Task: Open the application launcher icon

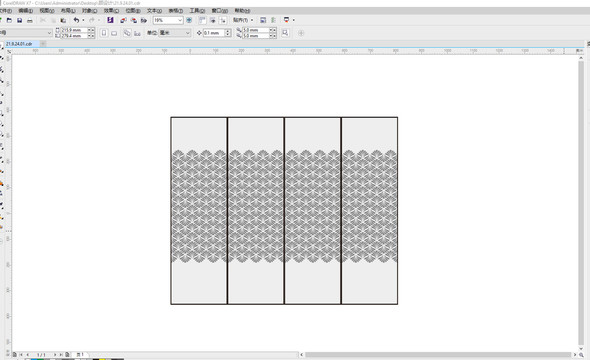Action: pos(286,20)
